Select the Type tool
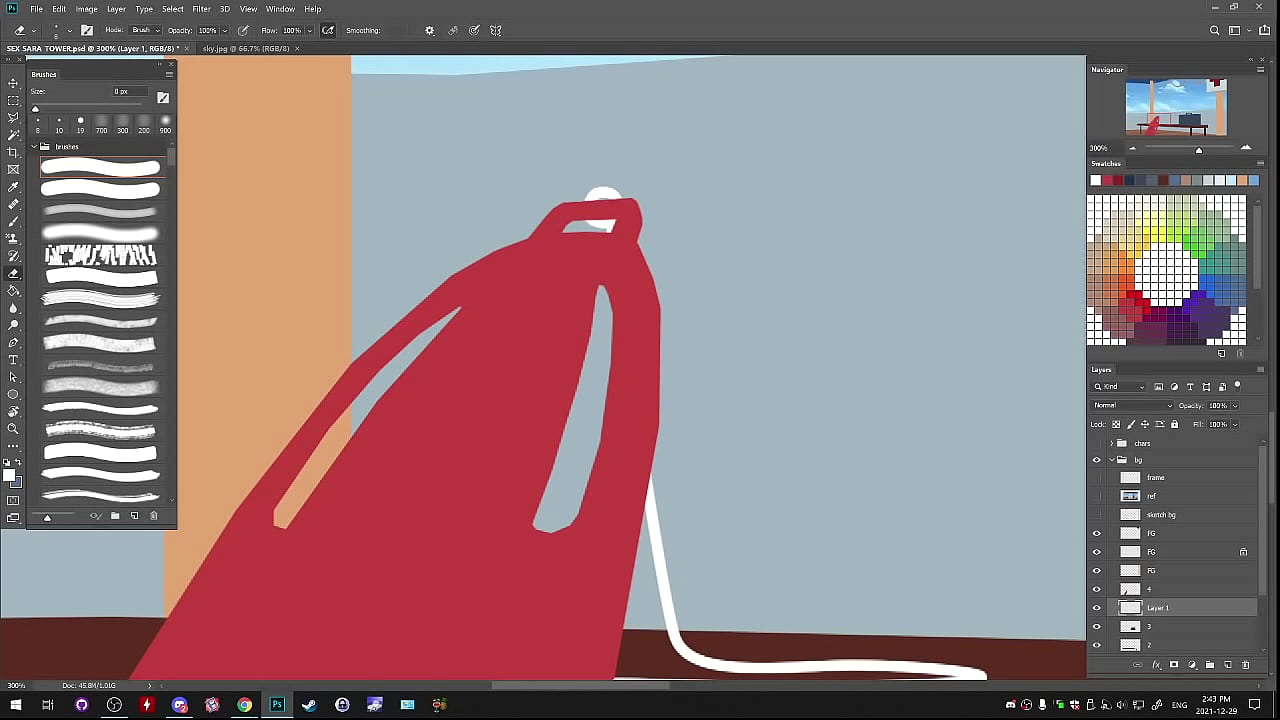This screenshot has width=1280, height=720. coord(13,360)
